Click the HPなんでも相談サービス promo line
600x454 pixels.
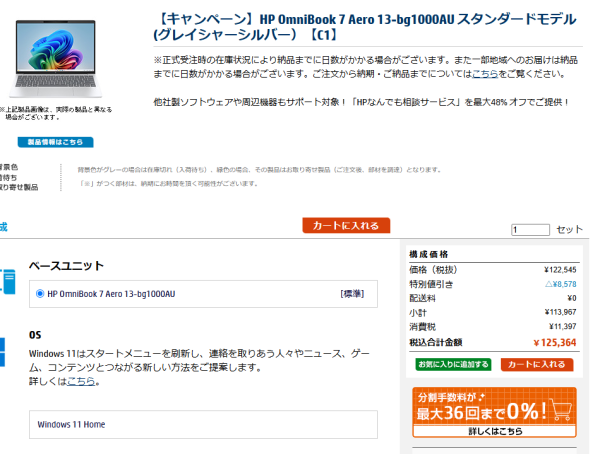[361, 102]
